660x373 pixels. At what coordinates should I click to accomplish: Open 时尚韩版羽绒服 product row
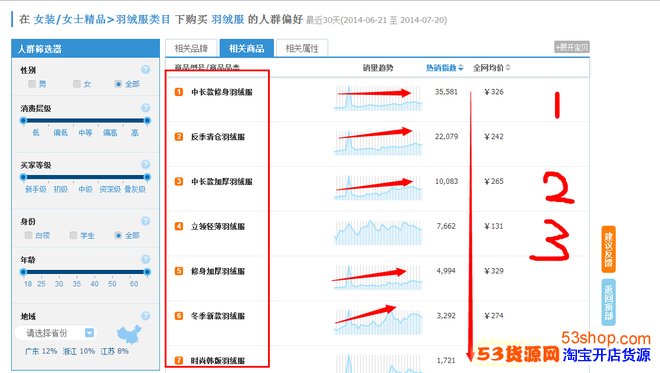(218, 360)
